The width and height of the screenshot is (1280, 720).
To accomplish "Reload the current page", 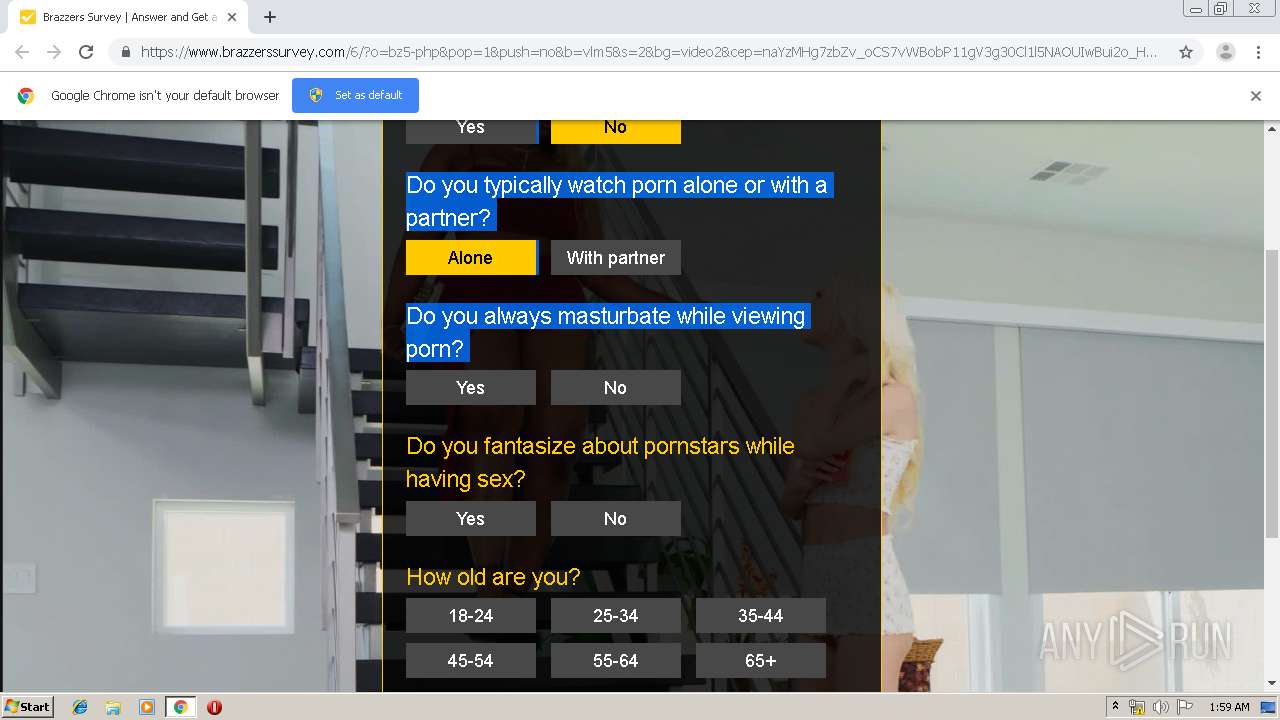I will (x=86, y=52).
